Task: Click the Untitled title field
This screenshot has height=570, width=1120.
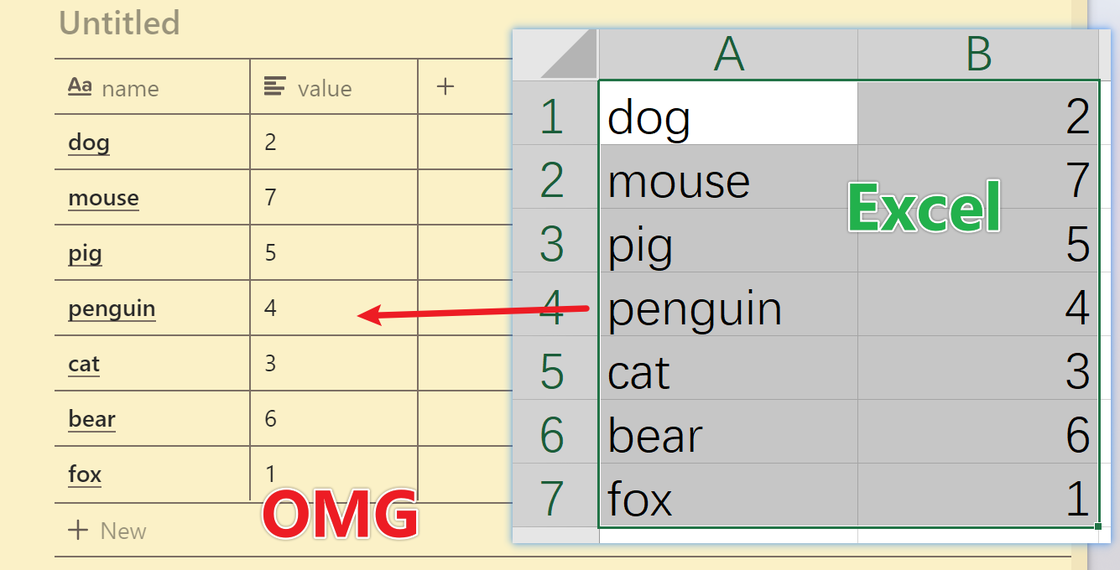Action: pyautogui.click(x=120, y=23)
